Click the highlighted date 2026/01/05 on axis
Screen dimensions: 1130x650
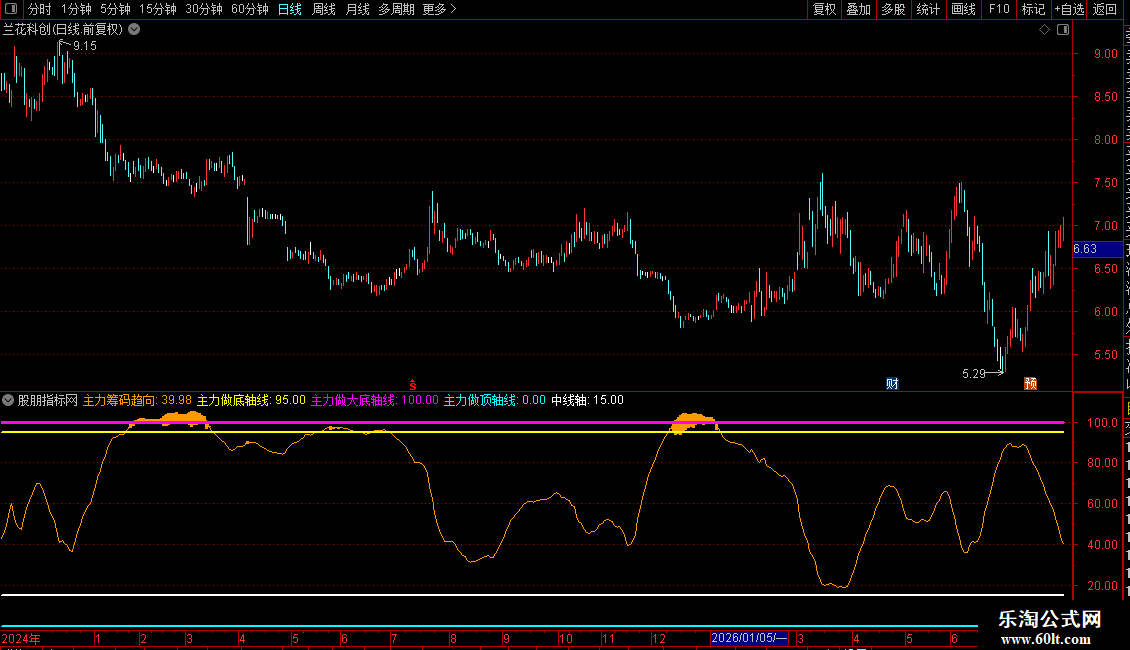[x=749, y=638]
